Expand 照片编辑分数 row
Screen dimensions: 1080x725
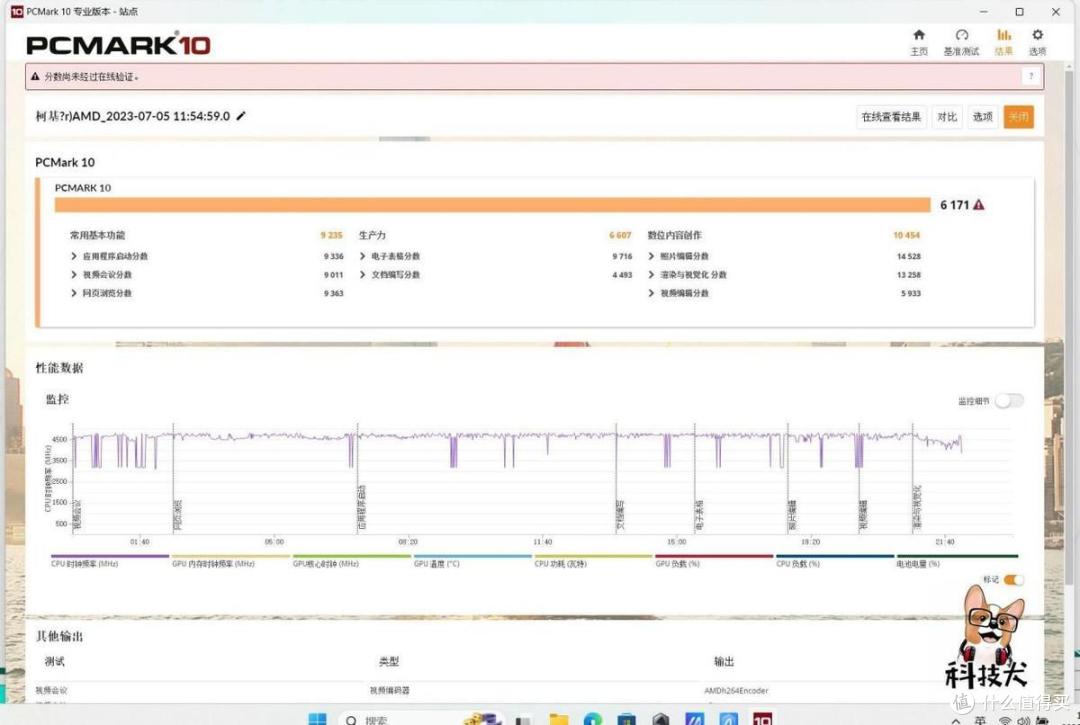click(651, 256)
